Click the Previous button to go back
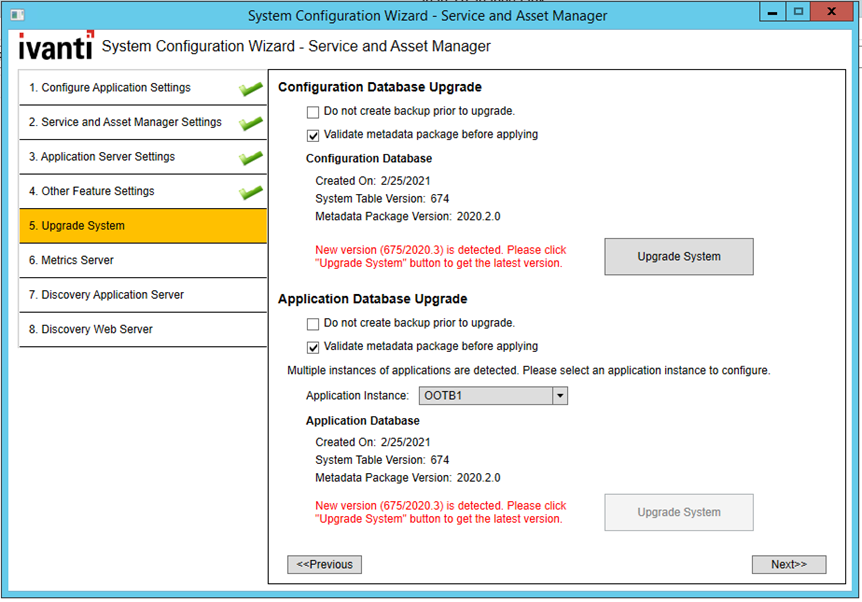This screenshot has width=862, height=602. pos(324,564)
